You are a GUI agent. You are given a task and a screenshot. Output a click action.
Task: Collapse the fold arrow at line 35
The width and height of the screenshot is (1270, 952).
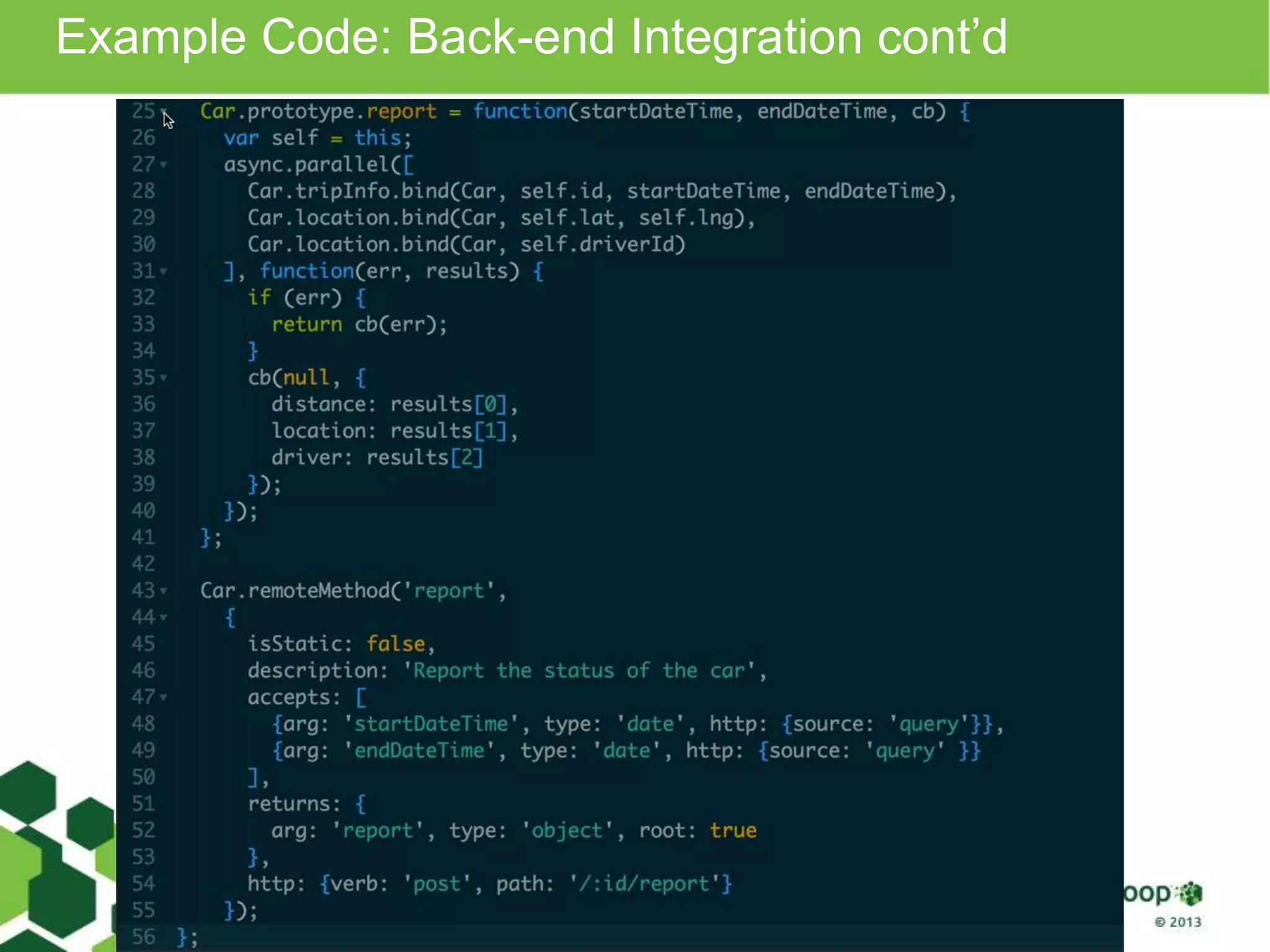(164, 377)
